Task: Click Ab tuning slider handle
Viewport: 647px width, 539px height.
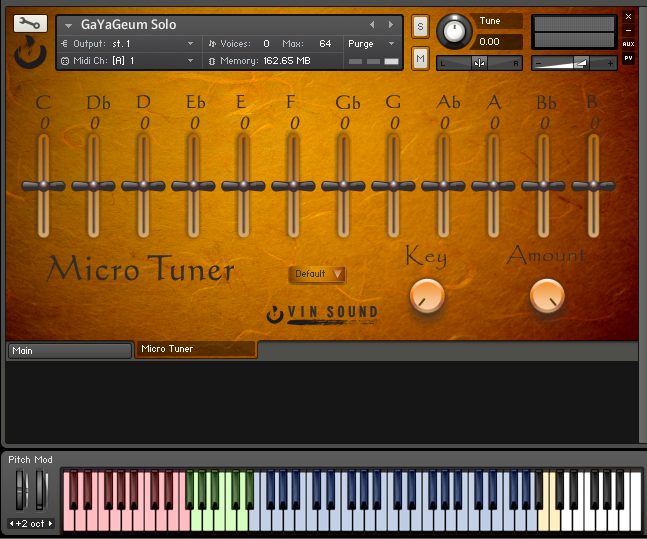Action: click(443, 186)
